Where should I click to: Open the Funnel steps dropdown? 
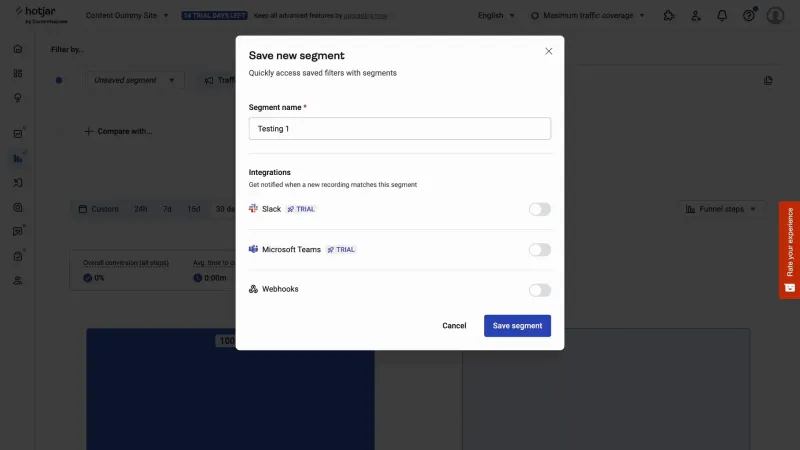click(721, 209)
